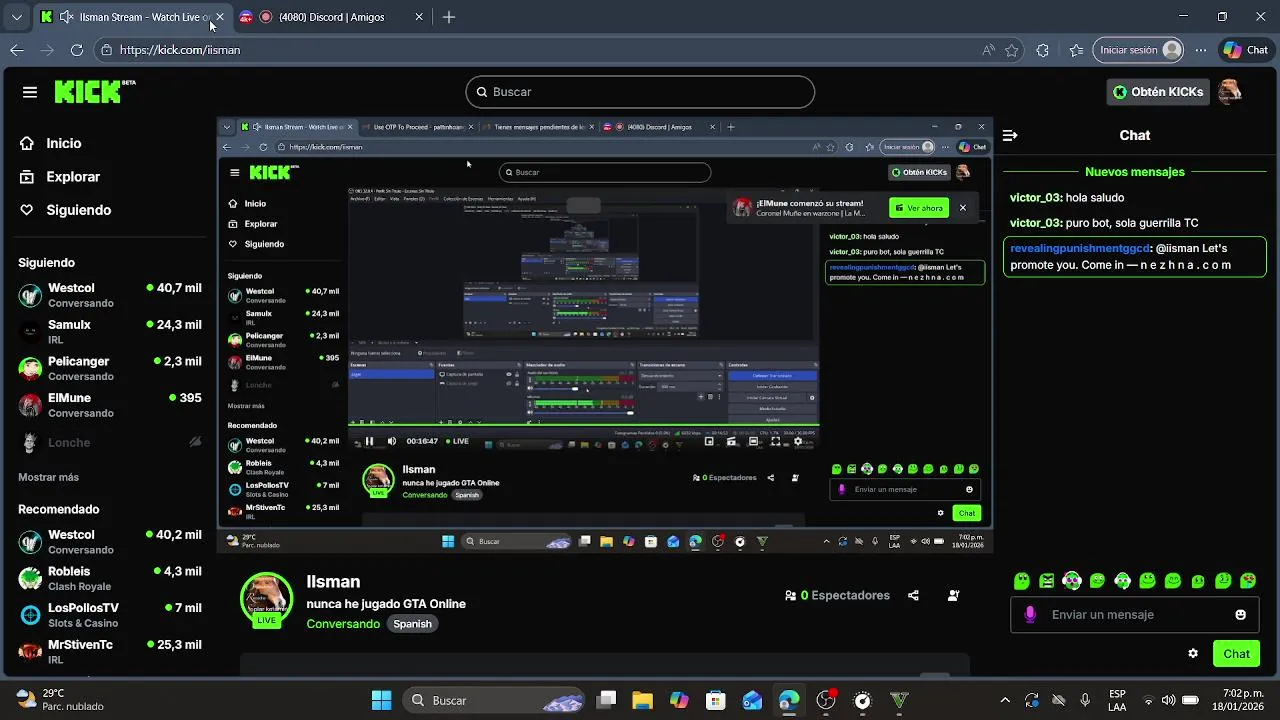Screen dimensions: 1280x720
Task: Click Enviar un mensaje chat input
Action: coord(1135,614)
